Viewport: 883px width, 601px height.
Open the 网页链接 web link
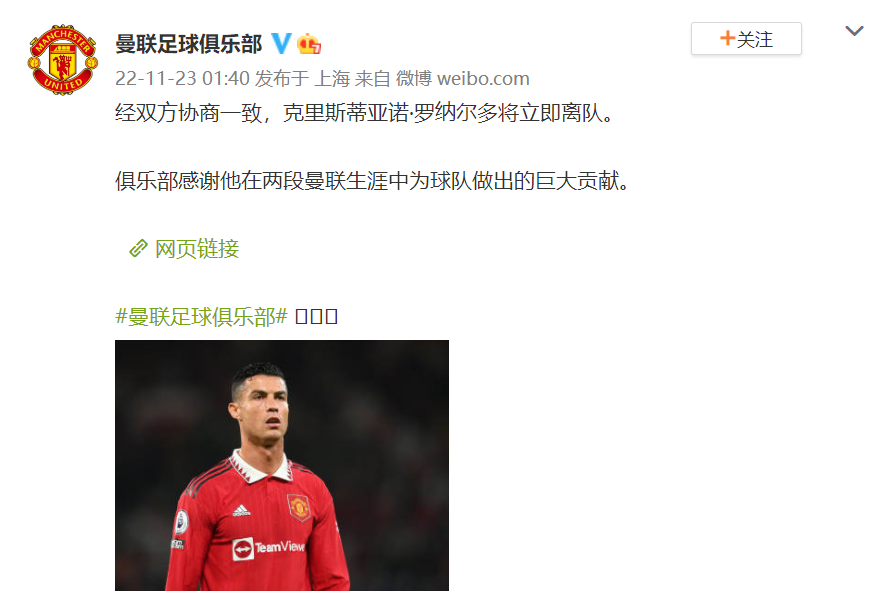[x=197, y=248]
